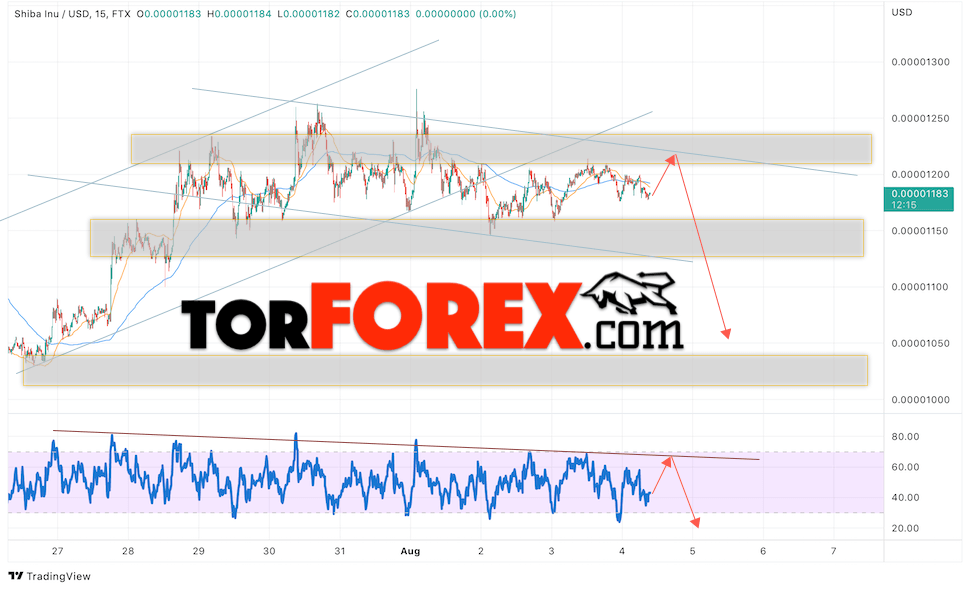Click the 80.00 RSI scale label
This screenshot has width=970, height=590.
click(x=905, y=437)
